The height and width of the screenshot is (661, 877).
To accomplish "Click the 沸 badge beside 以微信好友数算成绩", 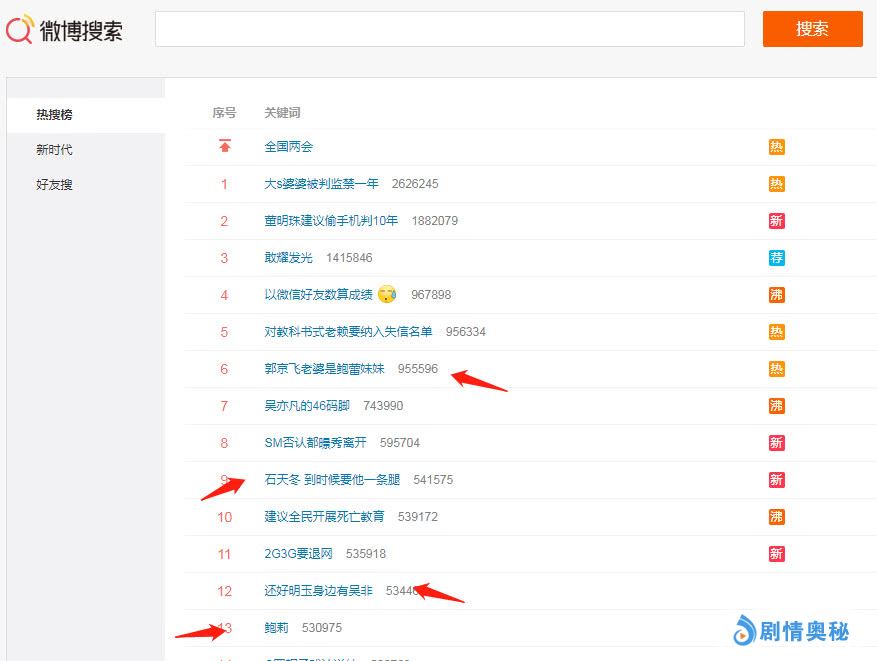I will [776, 295].
